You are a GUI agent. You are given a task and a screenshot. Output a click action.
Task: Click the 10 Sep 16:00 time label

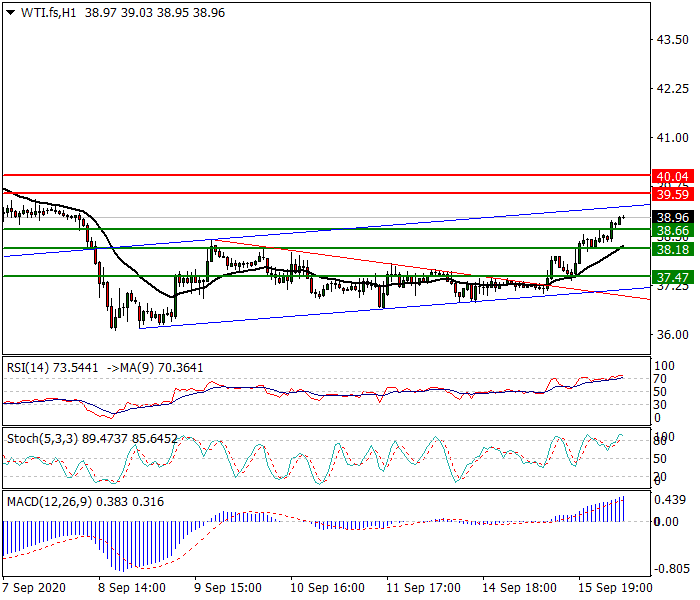pos(327,588)
